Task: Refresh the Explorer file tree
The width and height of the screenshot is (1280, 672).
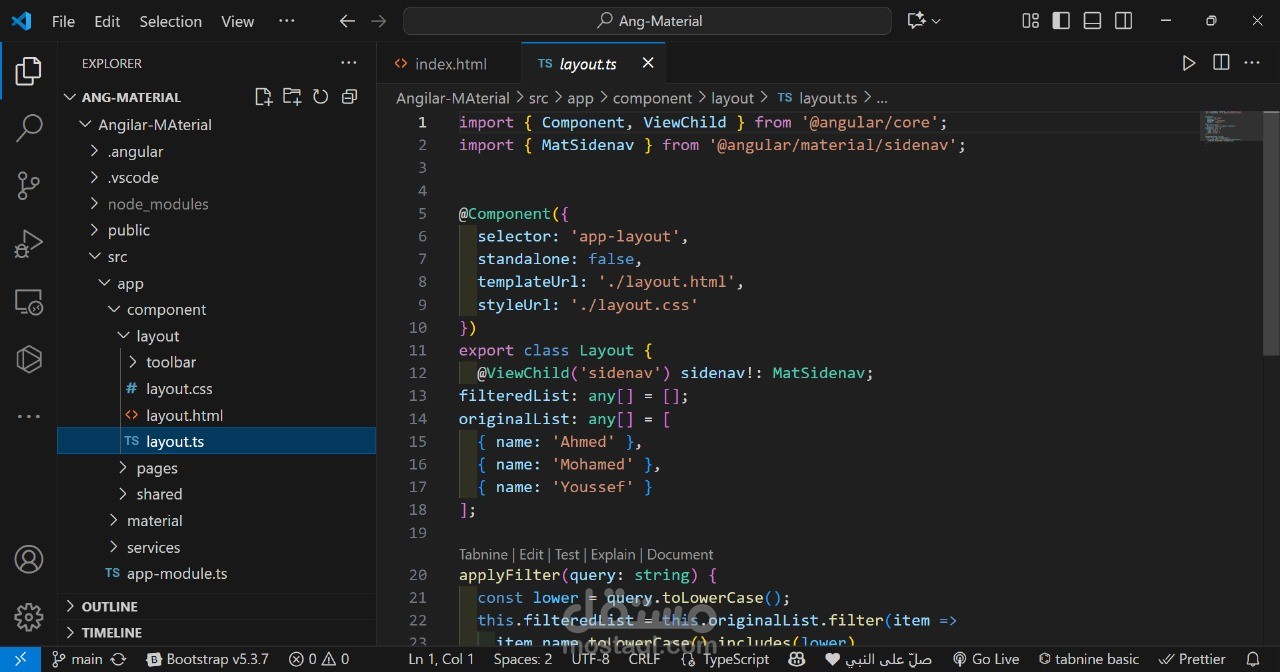Action: pos(321,97)
